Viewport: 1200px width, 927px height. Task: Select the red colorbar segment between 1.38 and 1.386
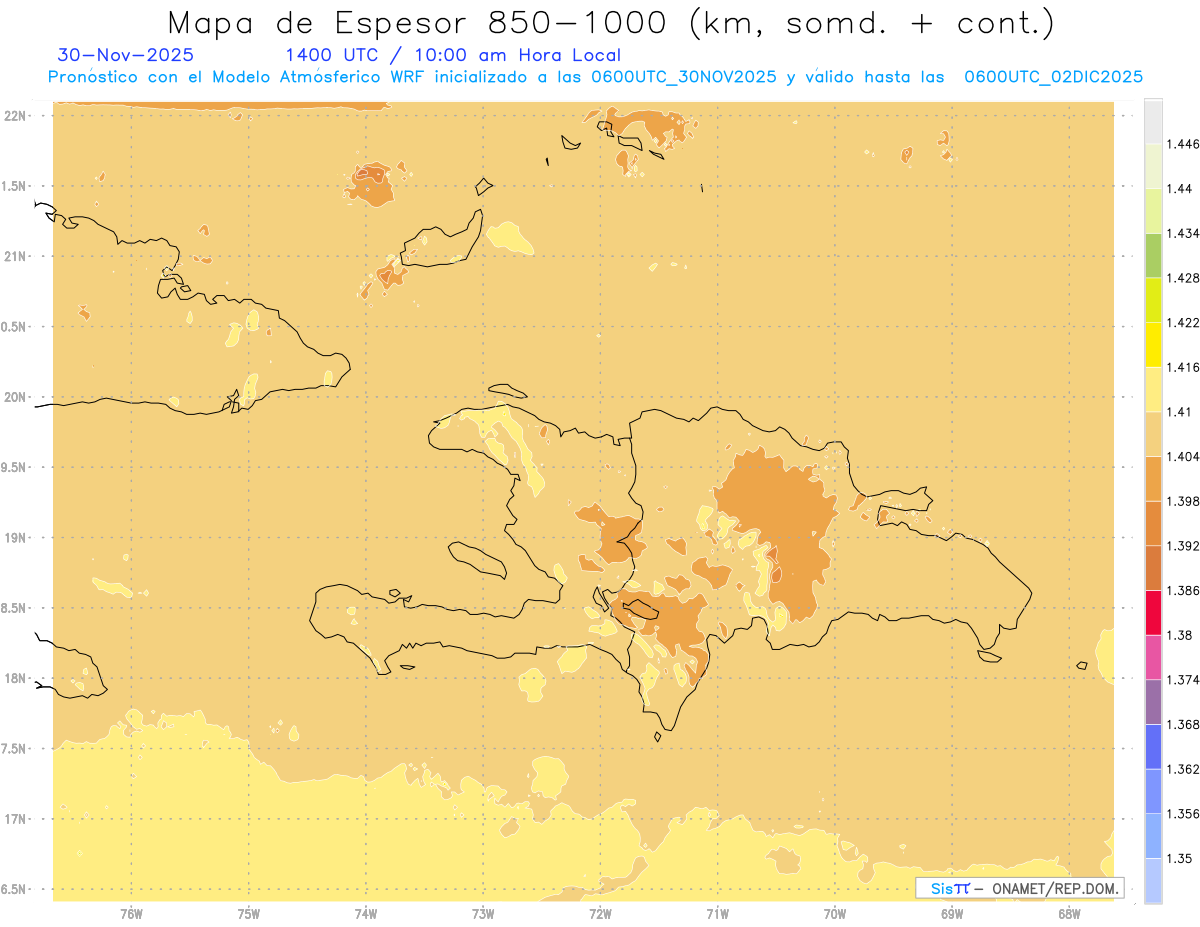1153,613
